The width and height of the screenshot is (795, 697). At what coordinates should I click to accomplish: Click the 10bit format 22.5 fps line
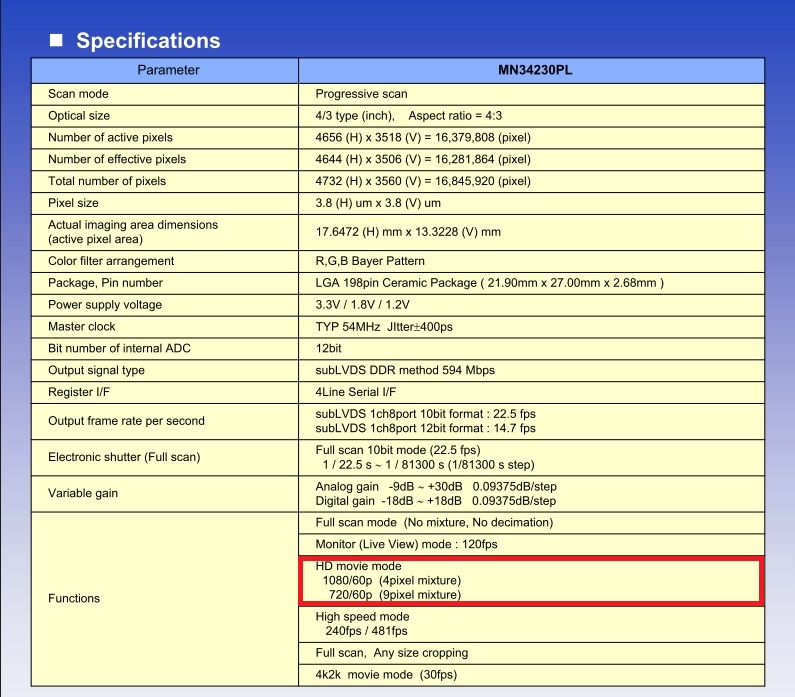[425, 414]
